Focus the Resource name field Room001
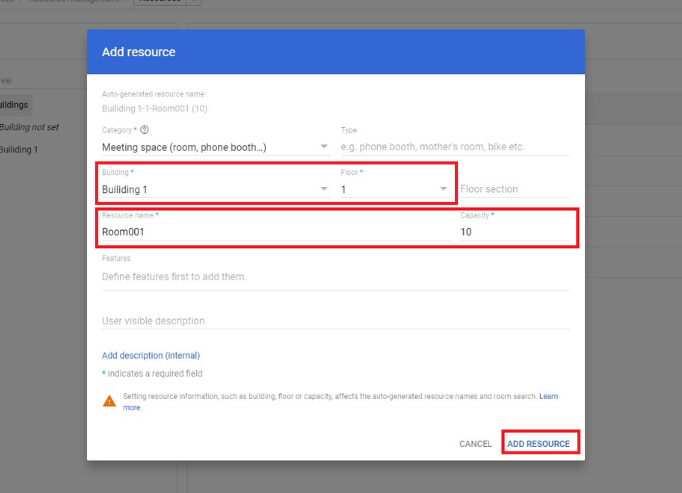This screenshot has width=682, height=493. (276, 232)
